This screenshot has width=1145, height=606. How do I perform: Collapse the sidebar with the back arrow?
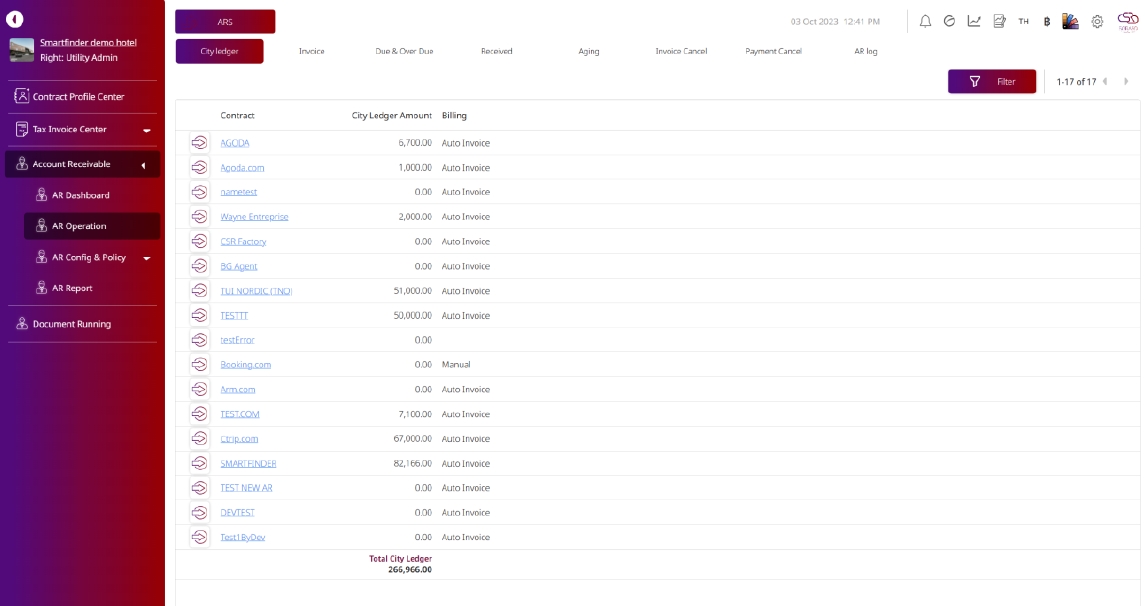click(15, 19)
